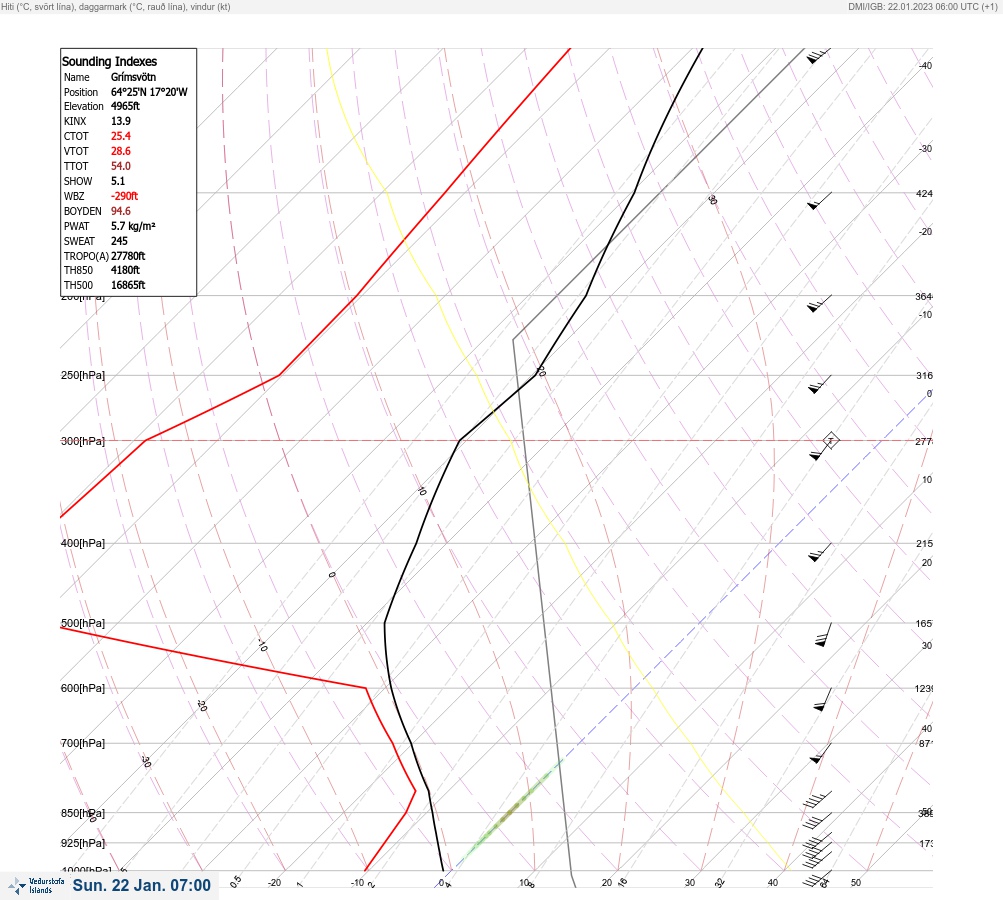Image resolution: width=1003 pixels, height=900 pixels.
Task: Click the '-30' label on right-side scale
Action: pos(926,148)
